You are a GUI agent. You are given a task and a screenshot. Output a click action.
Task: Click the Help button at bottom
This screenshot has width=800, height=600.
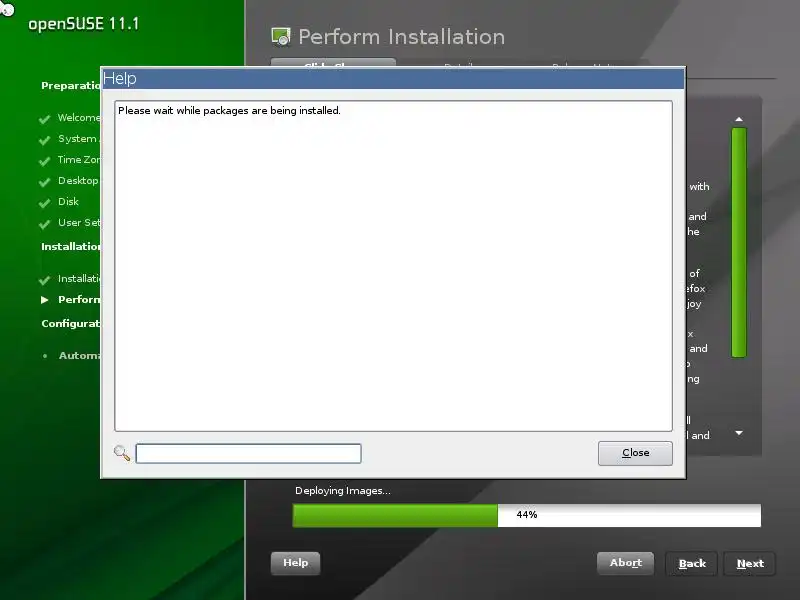click(295, 563)
